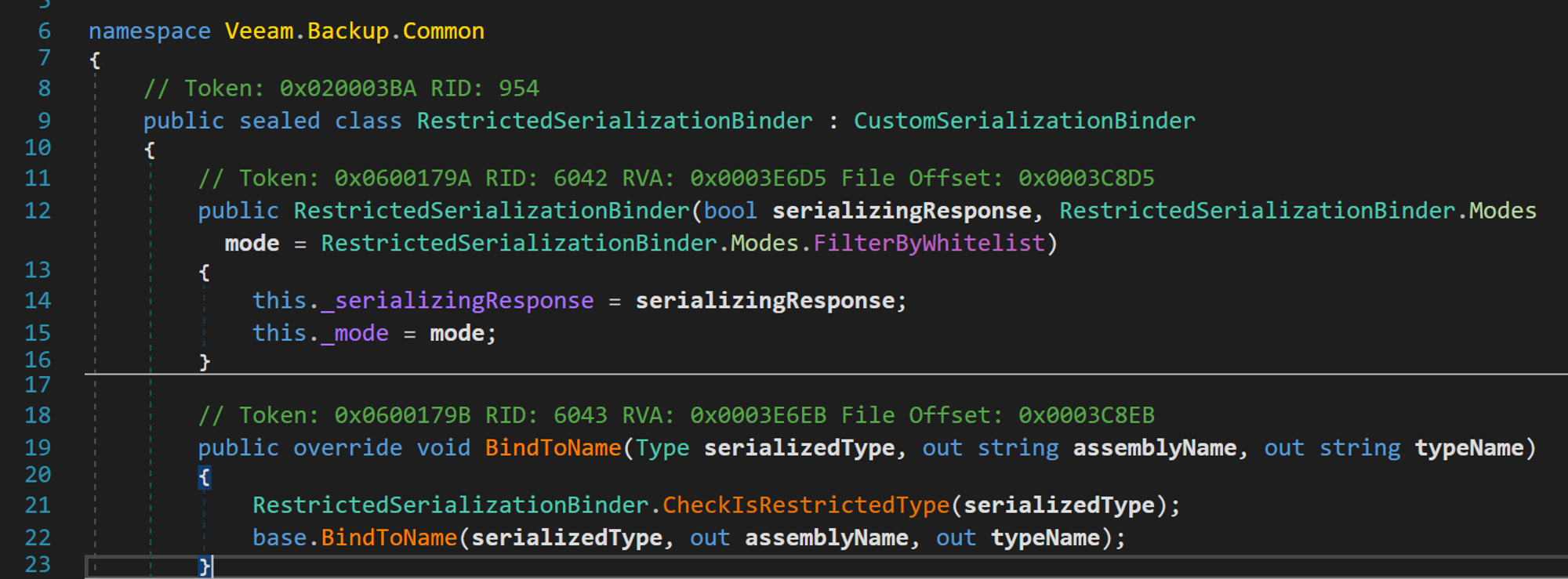Click 'Modes' at the end of line 12
The image size is (1568, 579).
point(1502,211)
